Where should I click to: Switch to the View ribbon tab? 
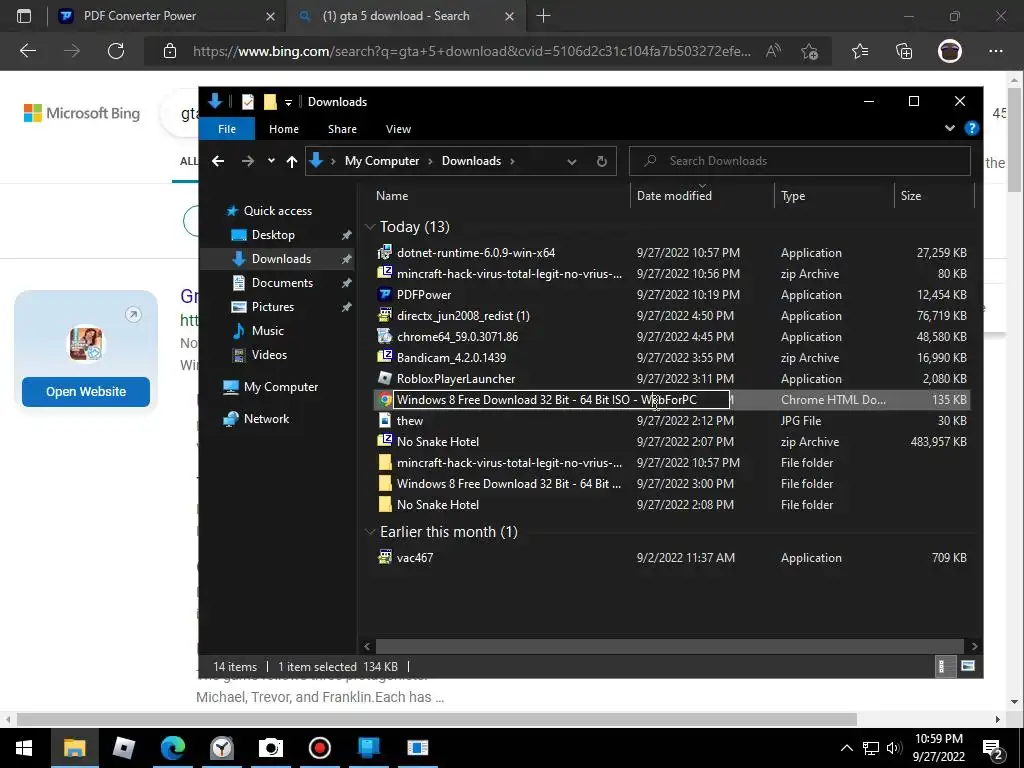(398, 129)
